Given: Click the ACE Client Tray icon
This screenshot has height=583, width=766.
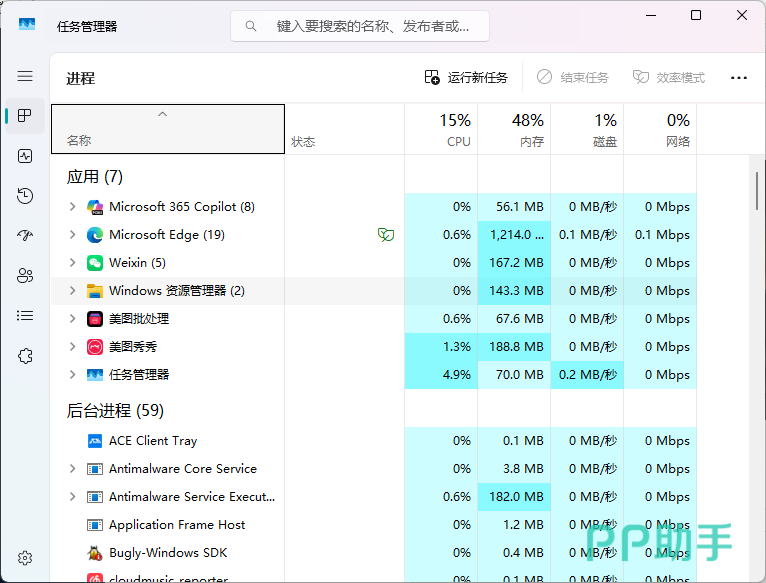Looking at the screenshot, I should tap(95, 441).
